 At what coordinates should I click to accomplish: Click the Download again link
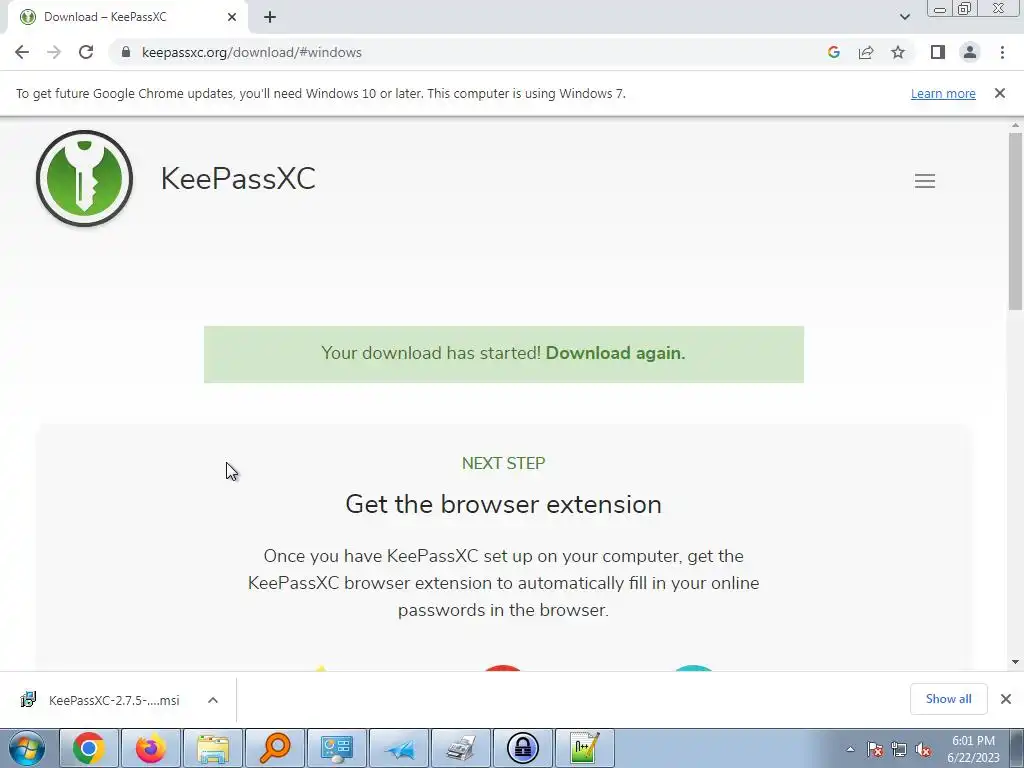[x=615, y=353]
